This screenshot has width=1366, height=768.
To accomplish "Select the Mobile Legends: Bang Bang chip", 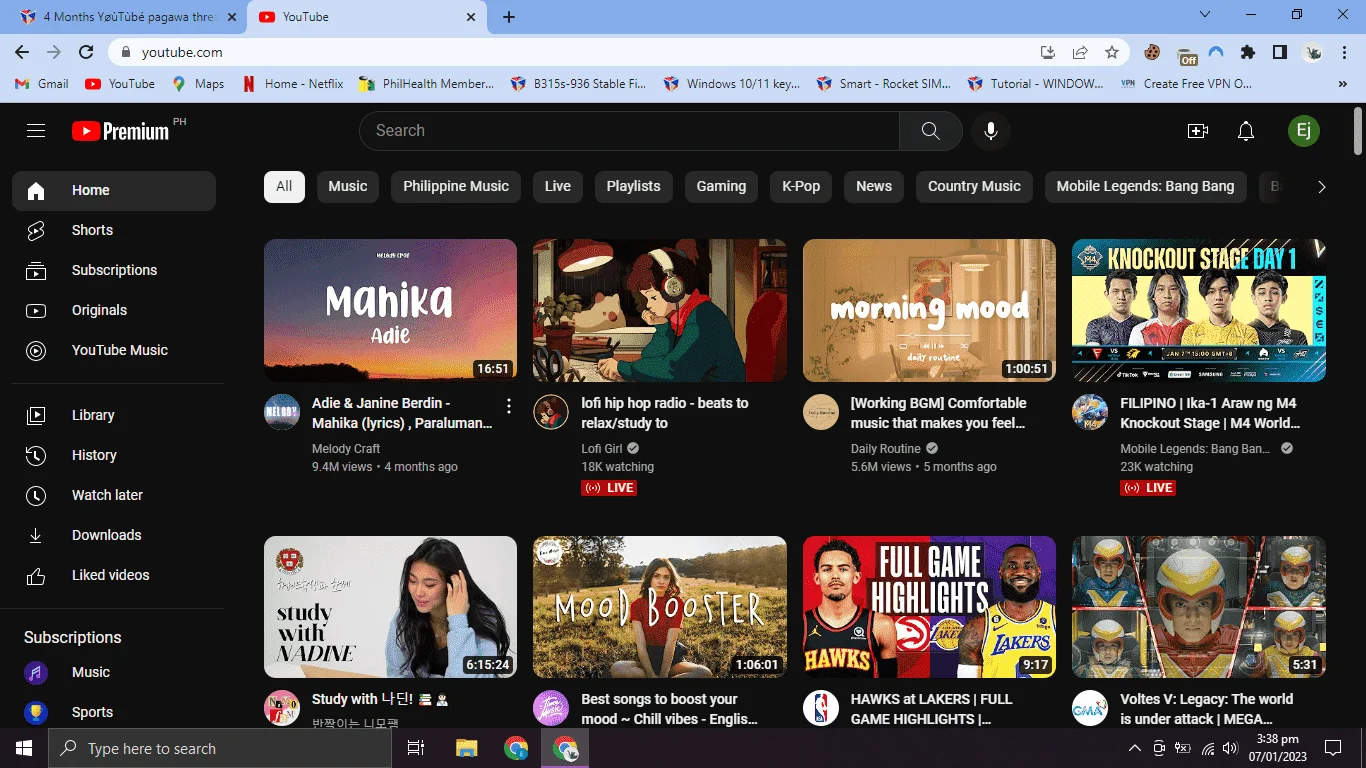I will [1145, 187].
